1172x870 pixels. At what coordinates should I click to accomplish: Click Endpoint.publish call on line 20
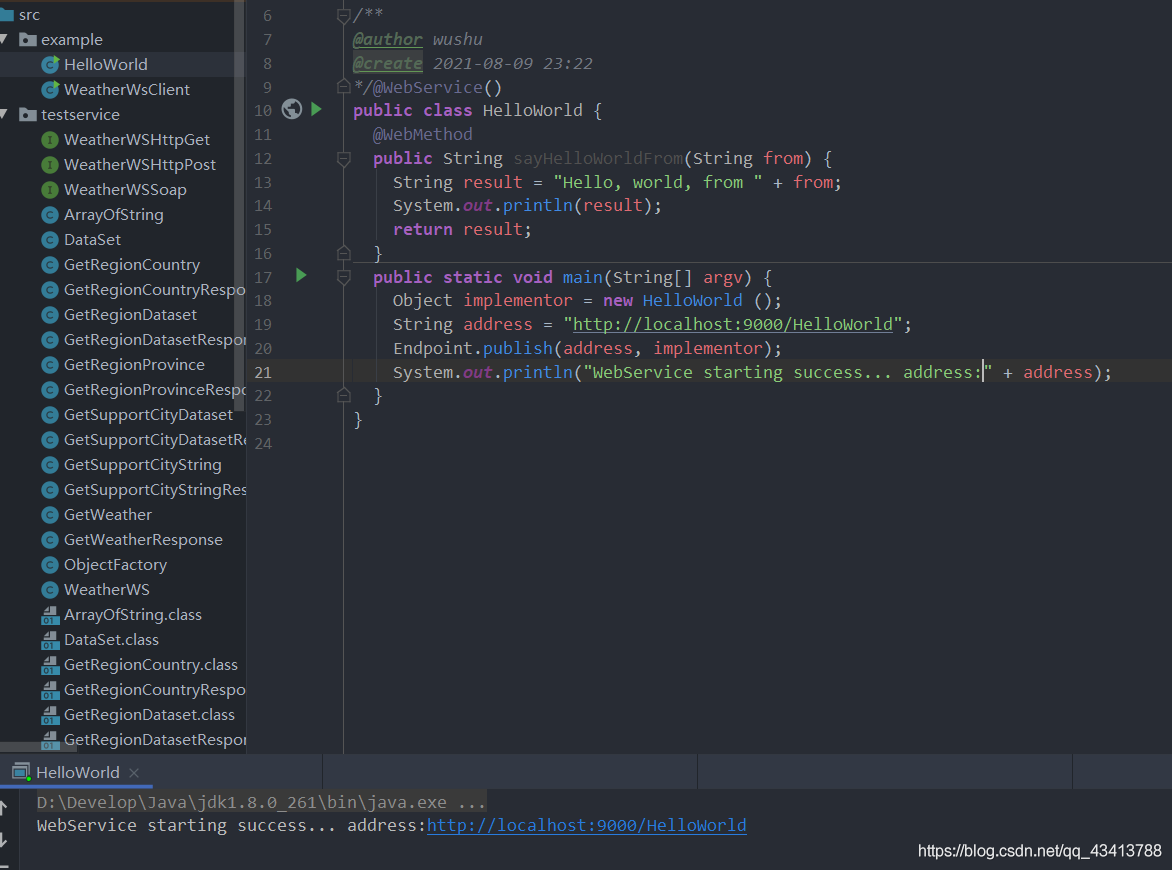pyautogui.click(x=472, y=348)
